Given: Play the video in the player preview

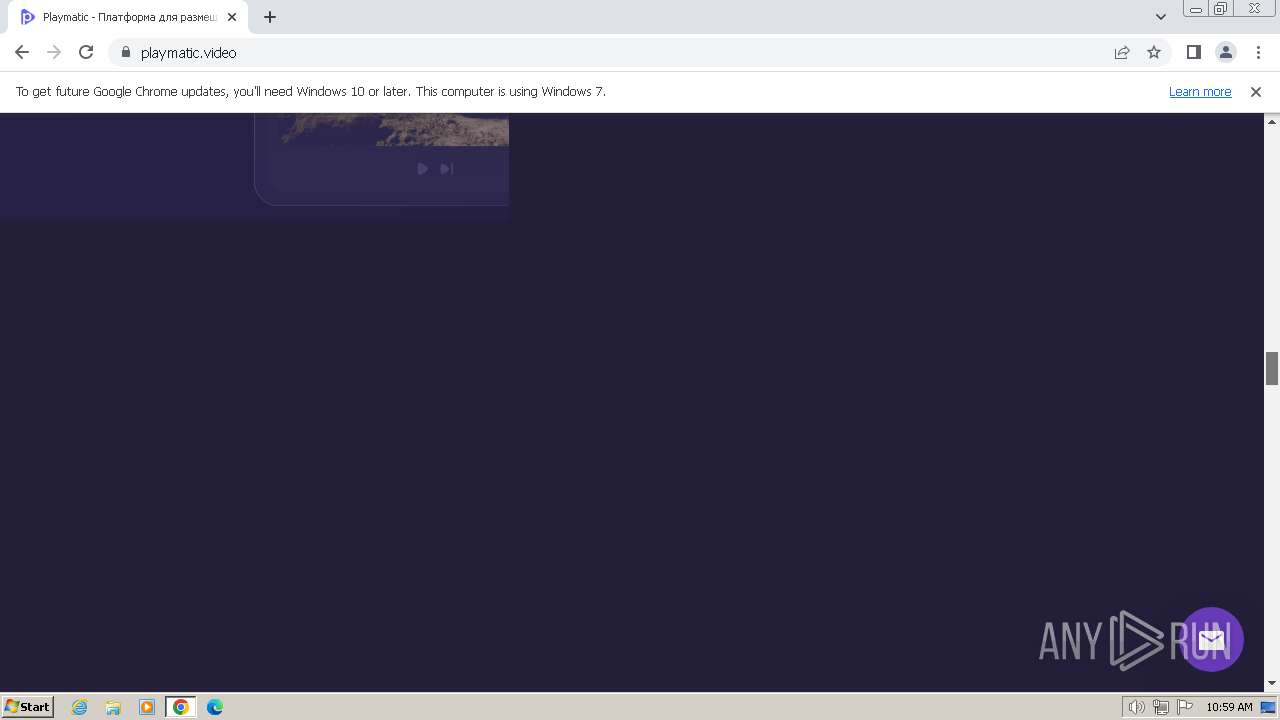Looking at the screenshot, I should click(x=422, y=169).
